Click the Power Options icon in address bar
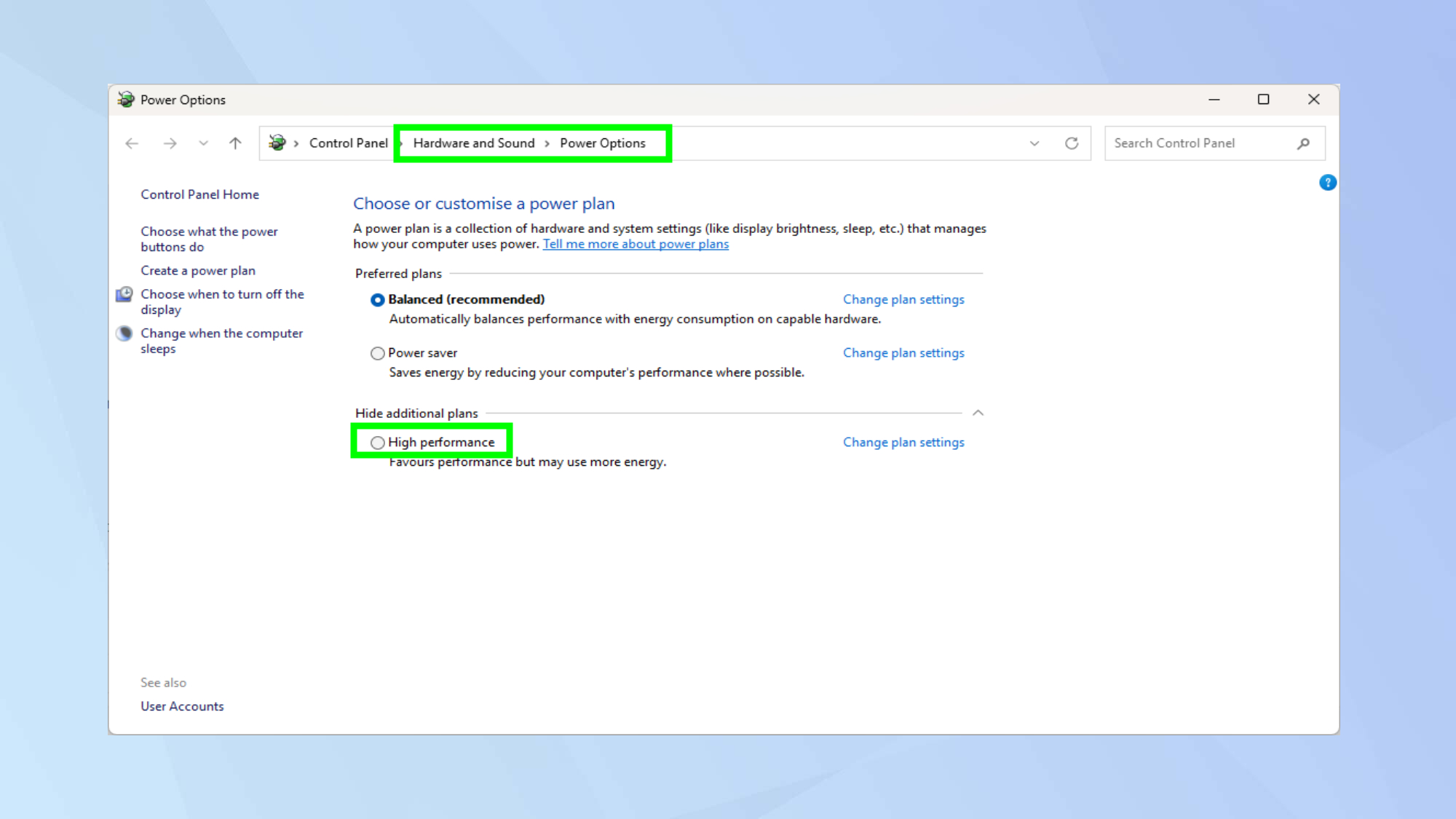Viewport: 1456px width, 819px height. [277, 143]
